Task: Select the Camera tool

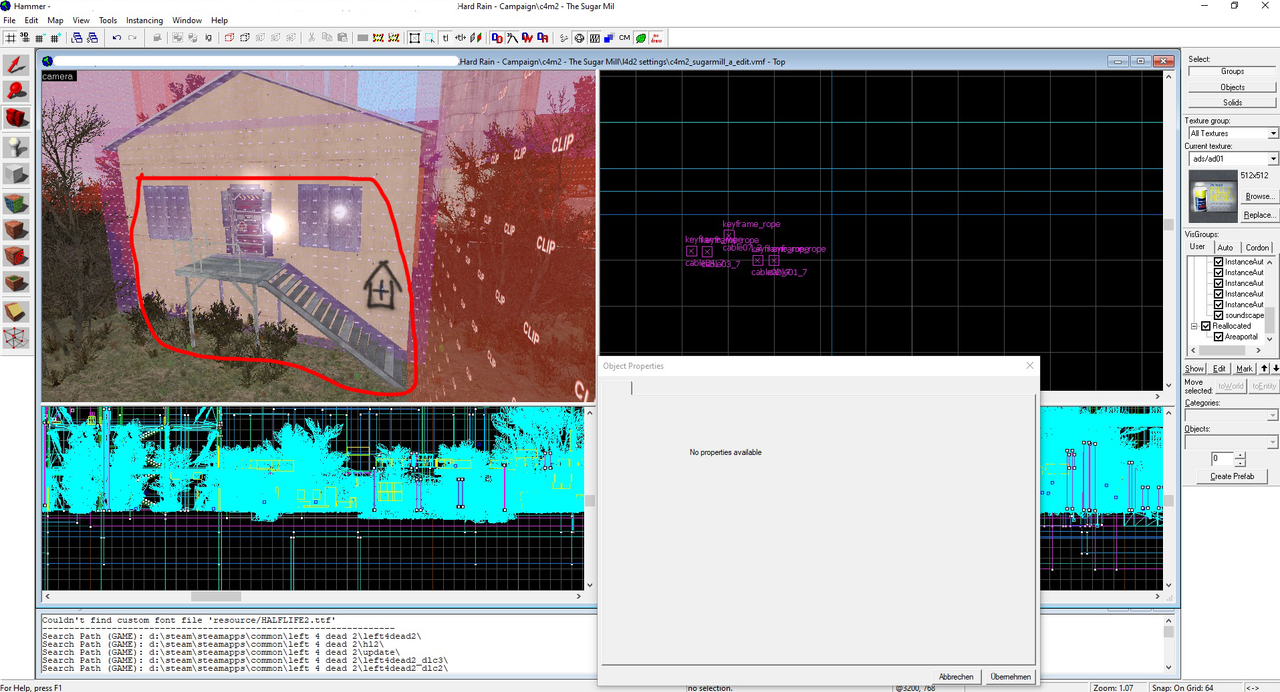Action: point(16,118)
